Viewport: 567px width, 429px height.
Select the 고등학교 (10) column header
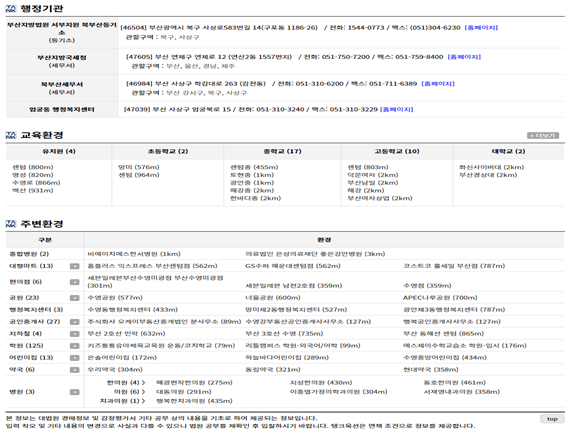point(397,152)
